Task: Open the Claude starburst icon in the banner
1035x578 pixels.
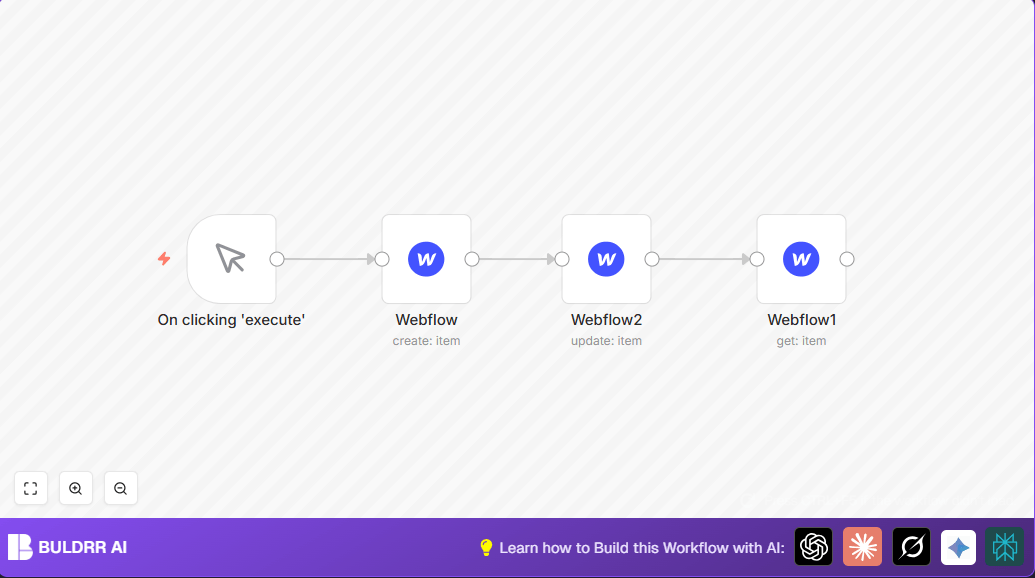Action: [862, 547]
